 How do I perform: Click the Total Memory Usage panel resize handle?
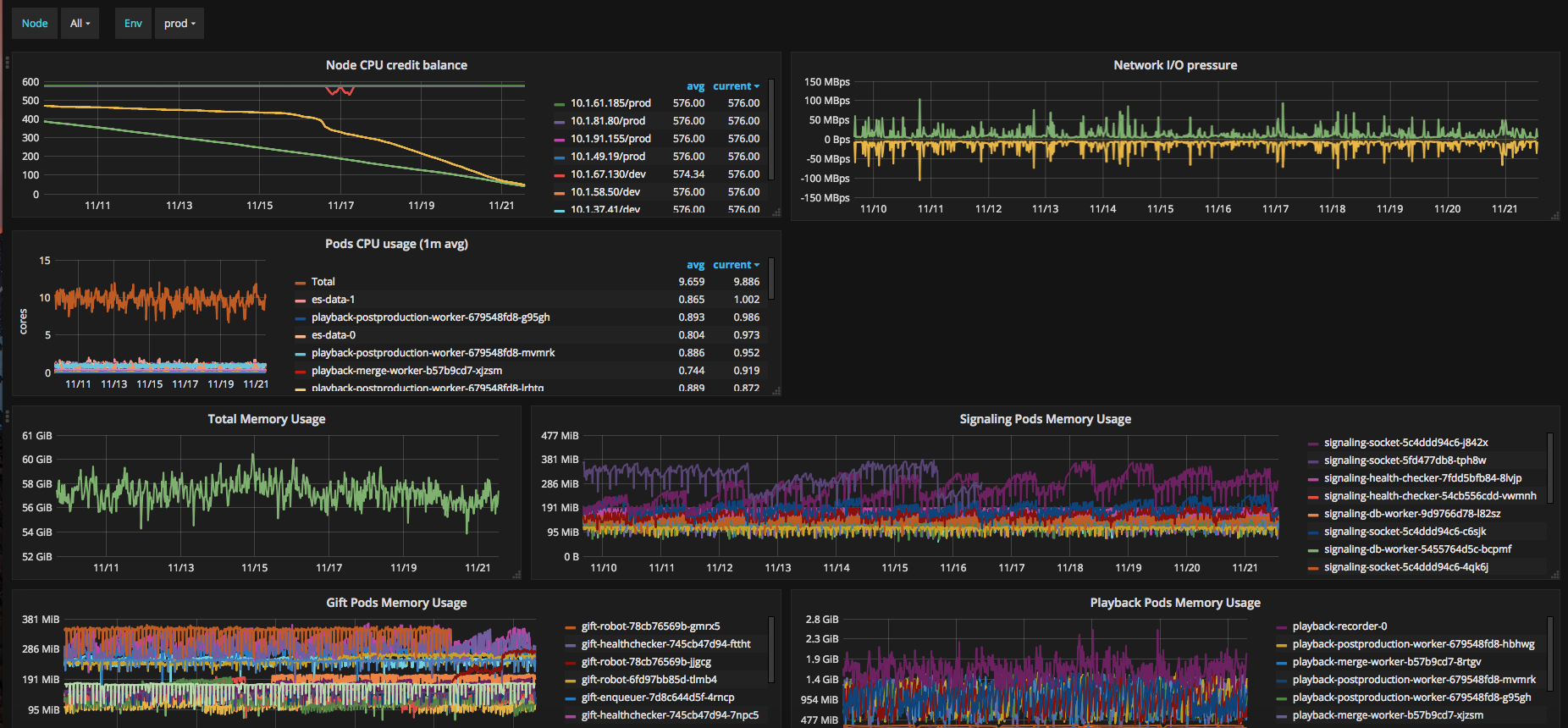pyautogui.click(x=516, y=575)
